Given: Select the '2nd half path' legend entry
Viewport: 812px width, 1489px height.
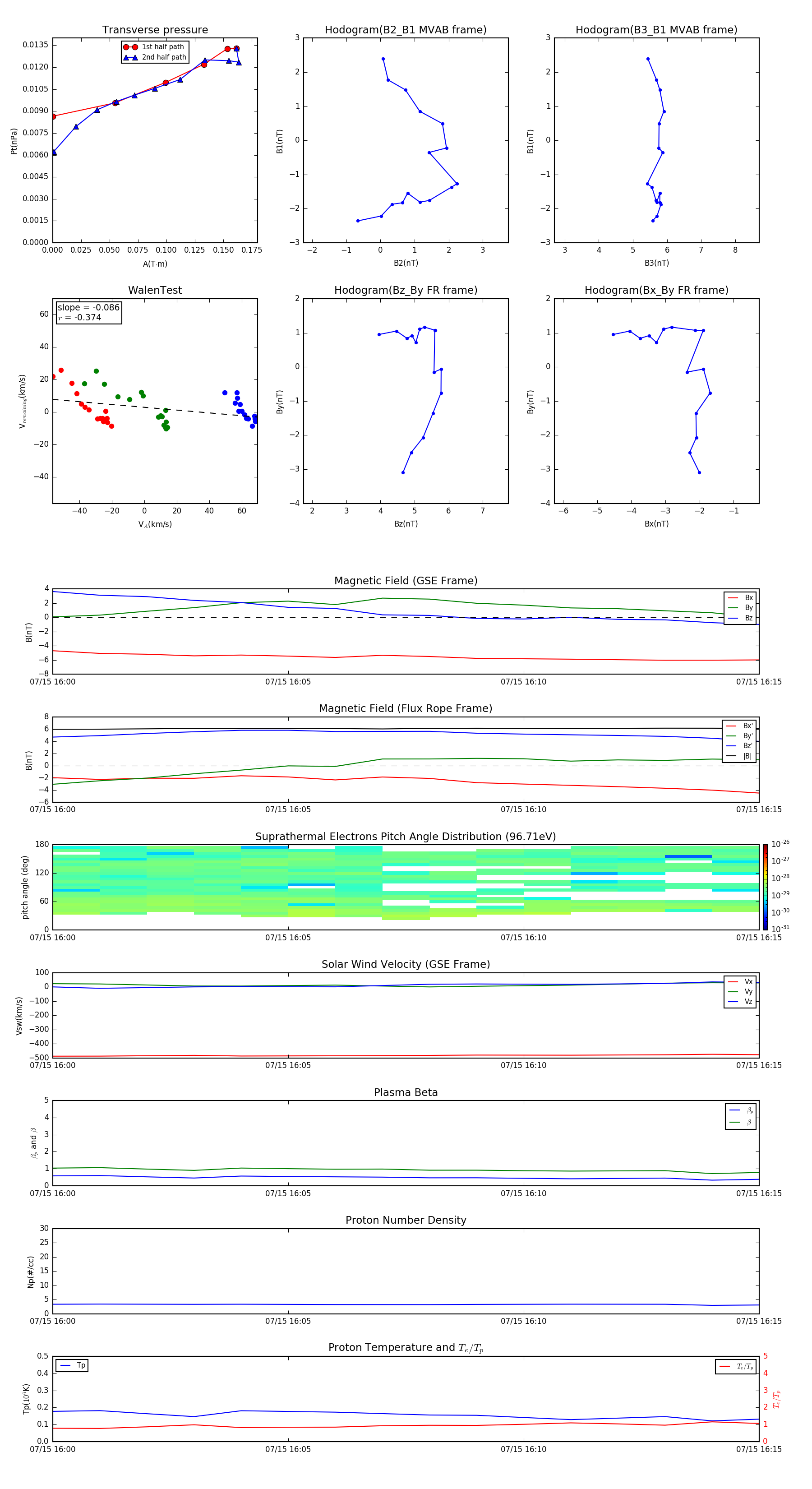Looking at the screenshot, I should tap(155, 57).
